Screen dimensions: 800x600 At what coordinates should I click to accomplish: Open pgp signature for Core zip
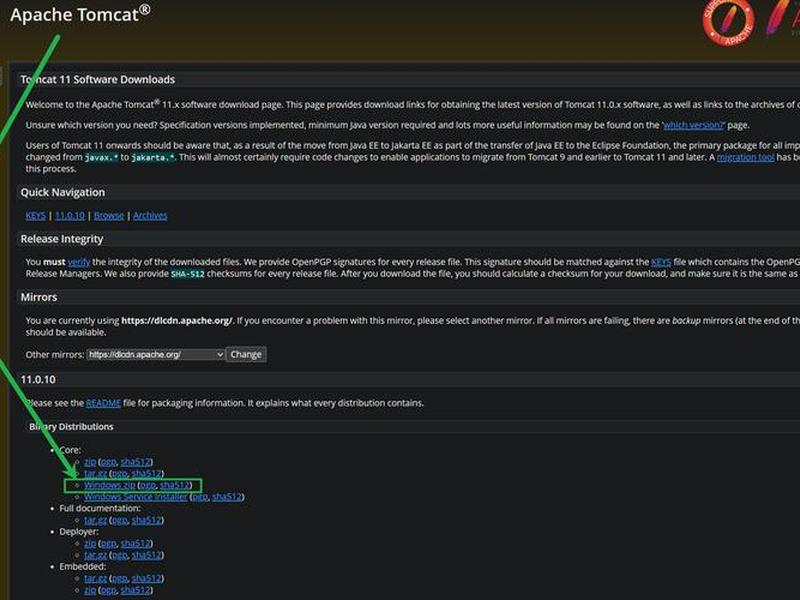[108, 462]
